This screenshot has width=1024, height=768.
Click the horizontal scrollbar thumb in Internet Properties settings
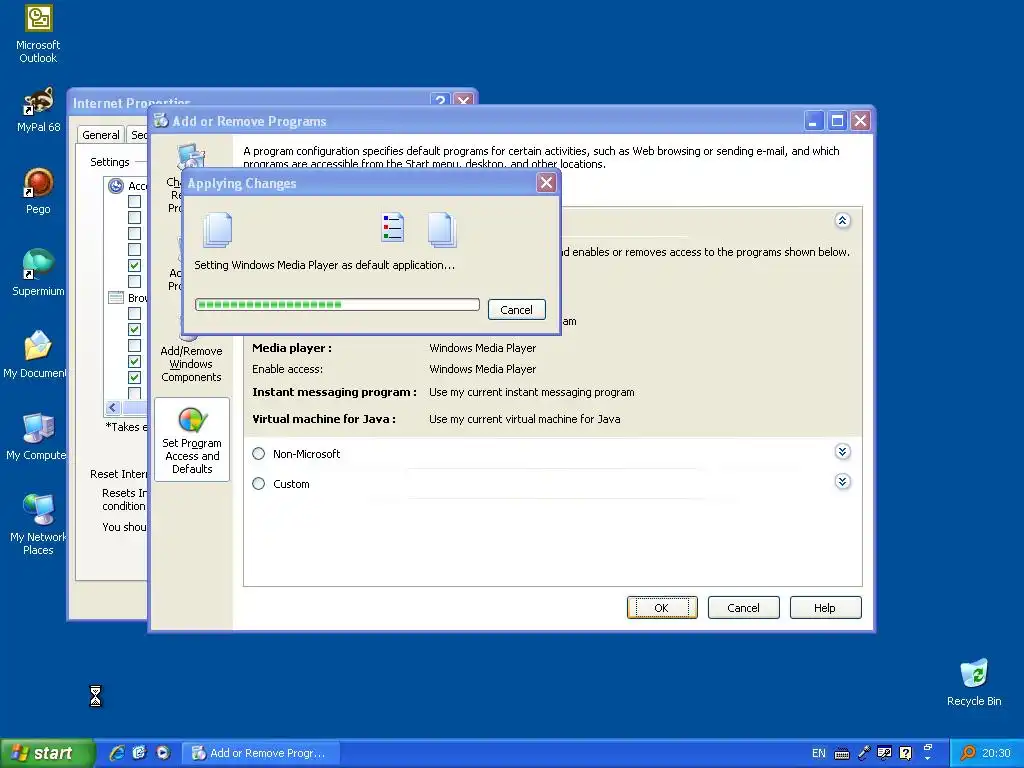pyautogui.click(x=135, y=408)
